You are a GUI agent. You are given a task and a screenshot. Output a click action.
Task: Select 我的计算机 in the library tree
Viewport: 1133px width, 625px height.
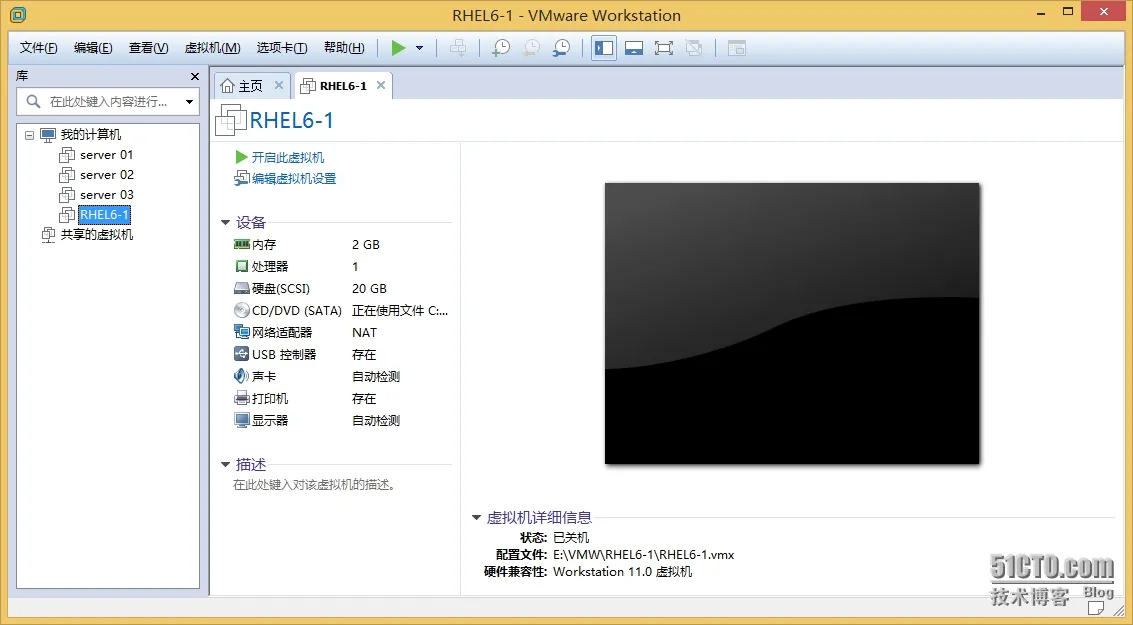coord(90,134)
